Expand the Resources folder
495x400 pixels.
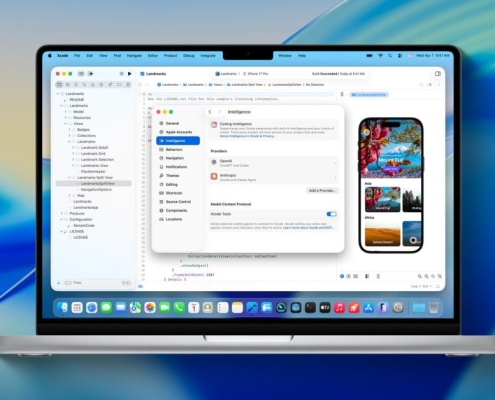65,118
